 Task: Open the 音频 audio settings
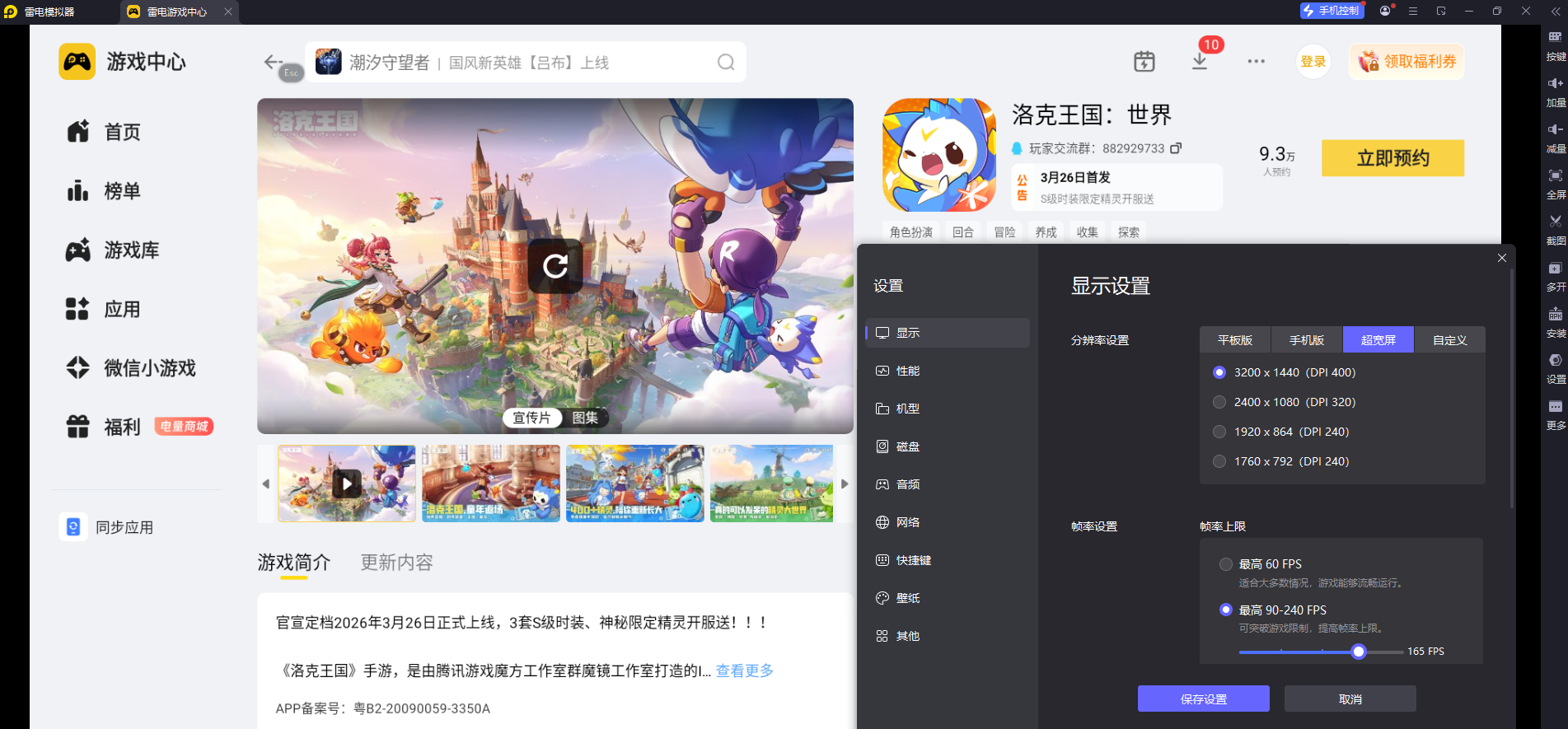(948, 484)
